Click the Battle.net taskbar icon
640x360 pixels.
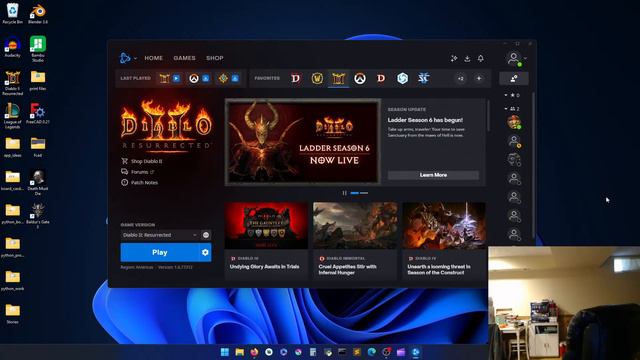(416, 352)
